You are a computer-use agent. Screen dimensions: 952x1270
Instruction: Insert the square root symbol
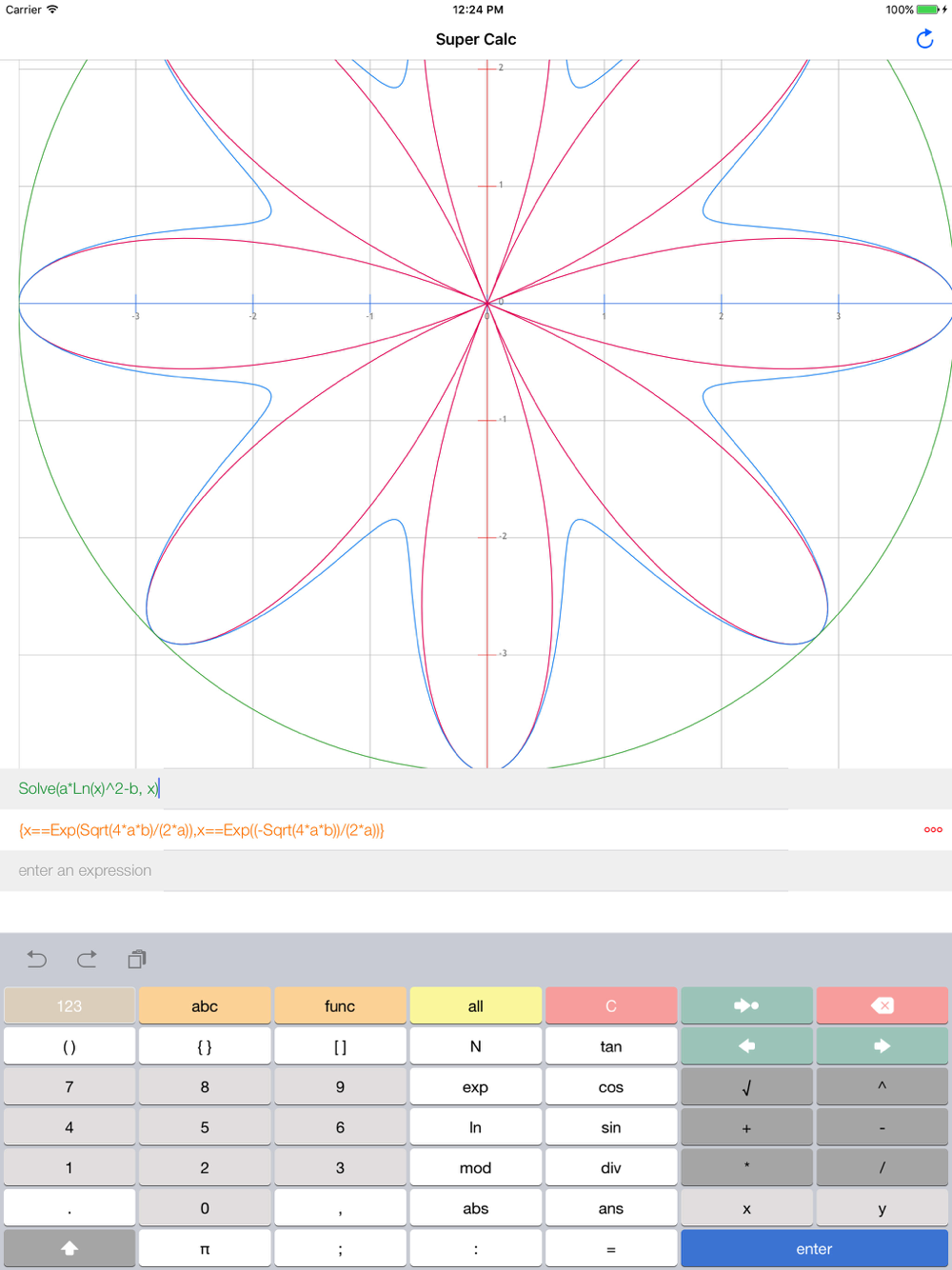tap(746, 1086)
